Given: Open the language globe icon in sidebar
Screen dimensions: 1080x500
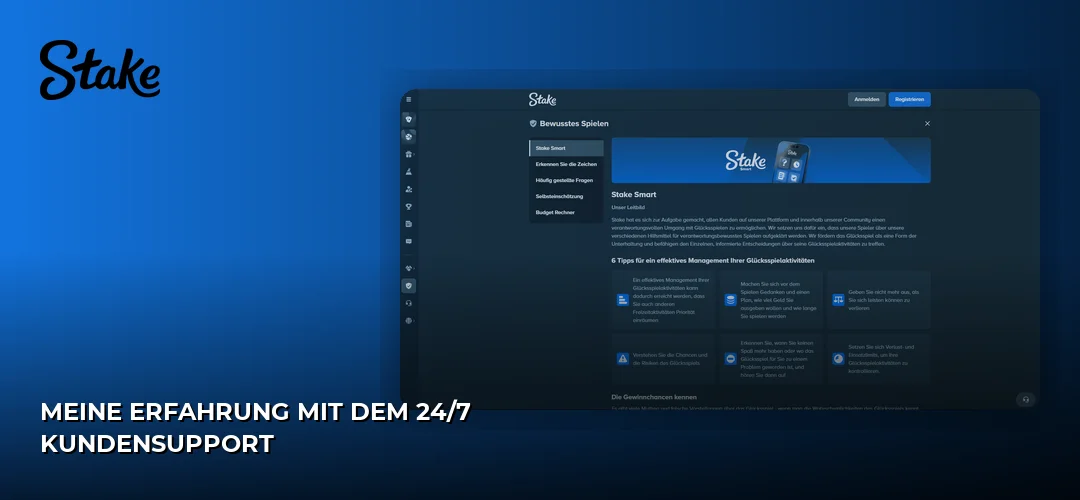Looking at the screenshot, I should tap(408, 320).
